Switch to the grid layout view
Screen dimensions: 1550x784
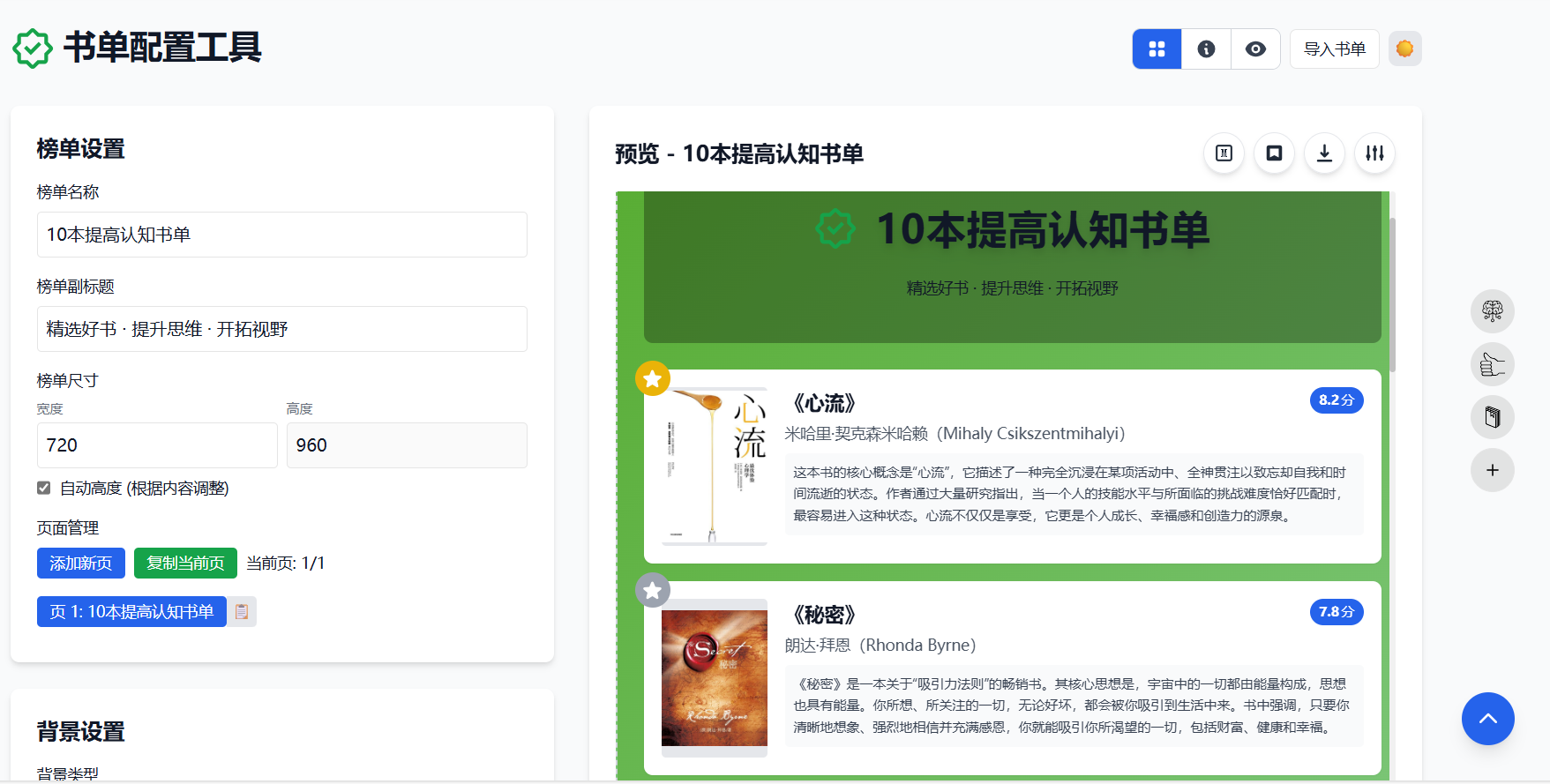point(1157,49)
